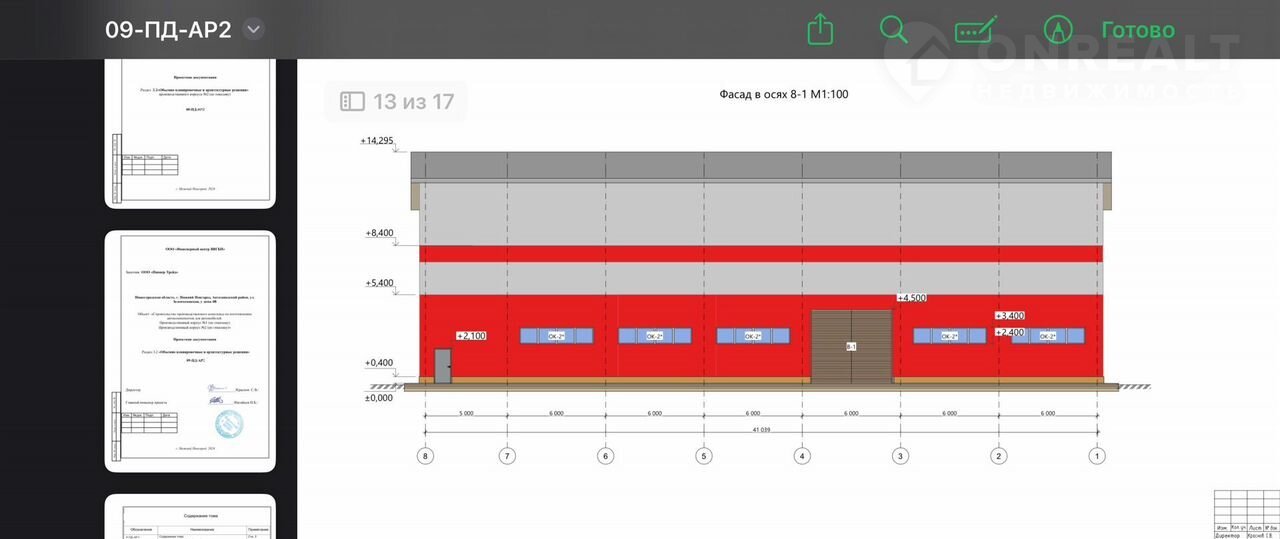This screenshot has width=1280, height=539.
Task: Click axis marker circle number 8
Action: (x=425, y=456)
